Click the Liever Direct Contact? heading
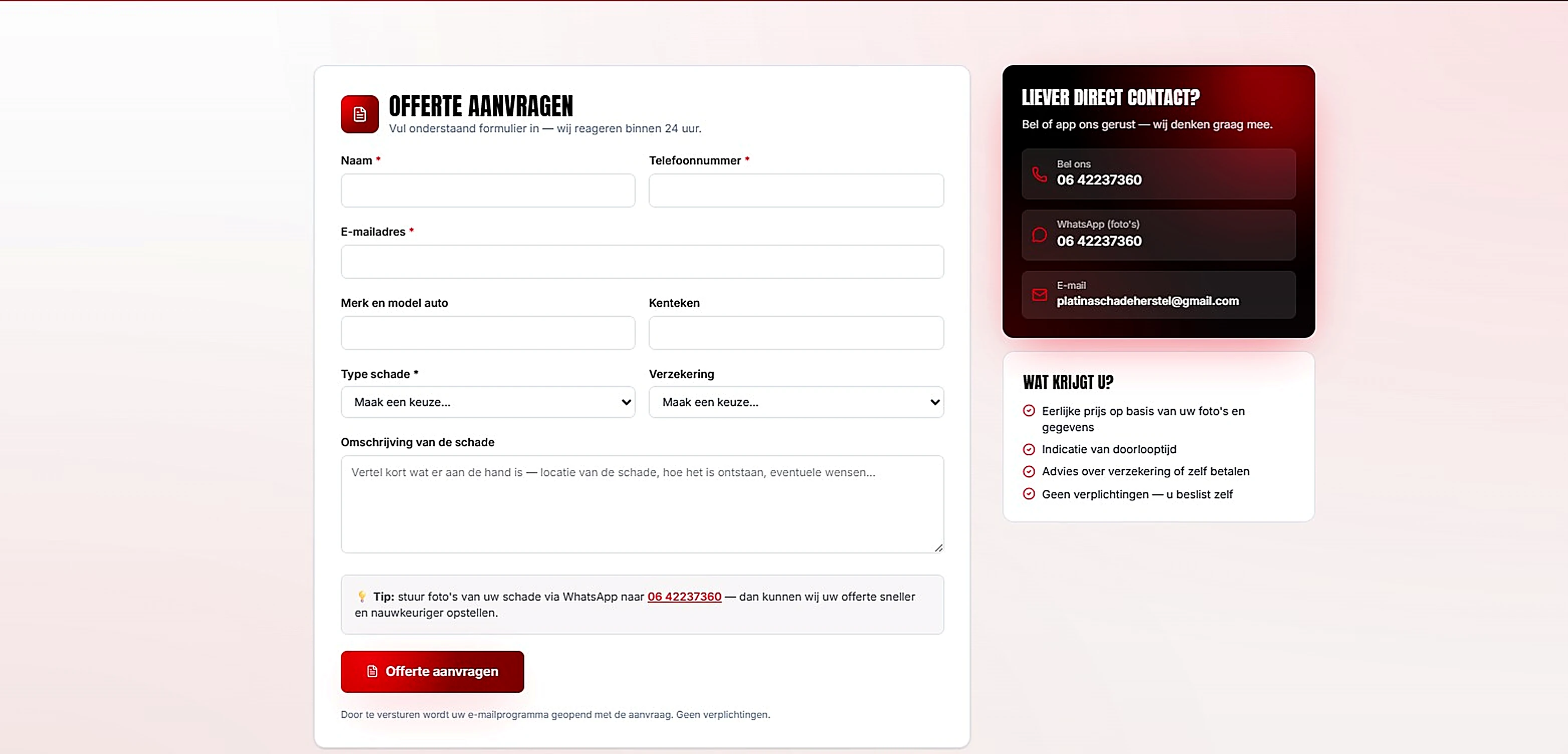 pos(1110,97)
